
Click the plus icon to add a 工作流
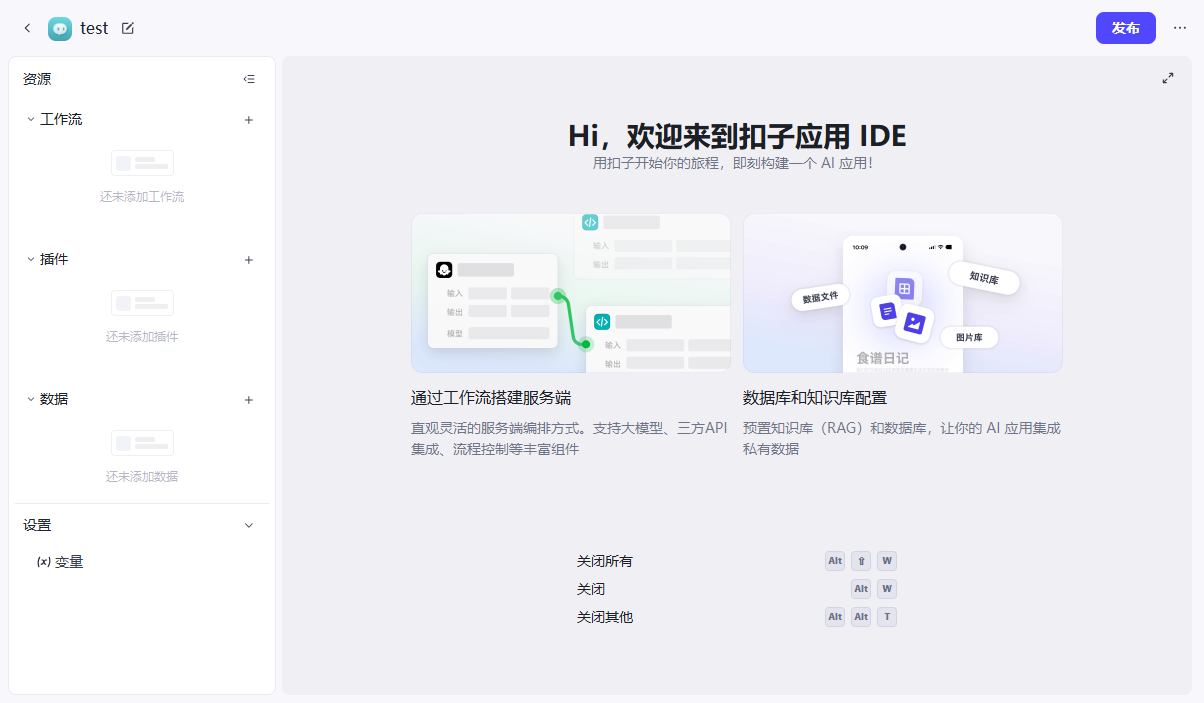pos(248,119)
